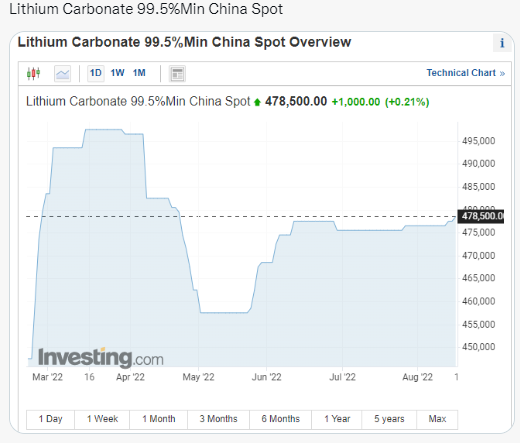Switch to the 5 years range
The image size is (520, 443).
point(389,419)
